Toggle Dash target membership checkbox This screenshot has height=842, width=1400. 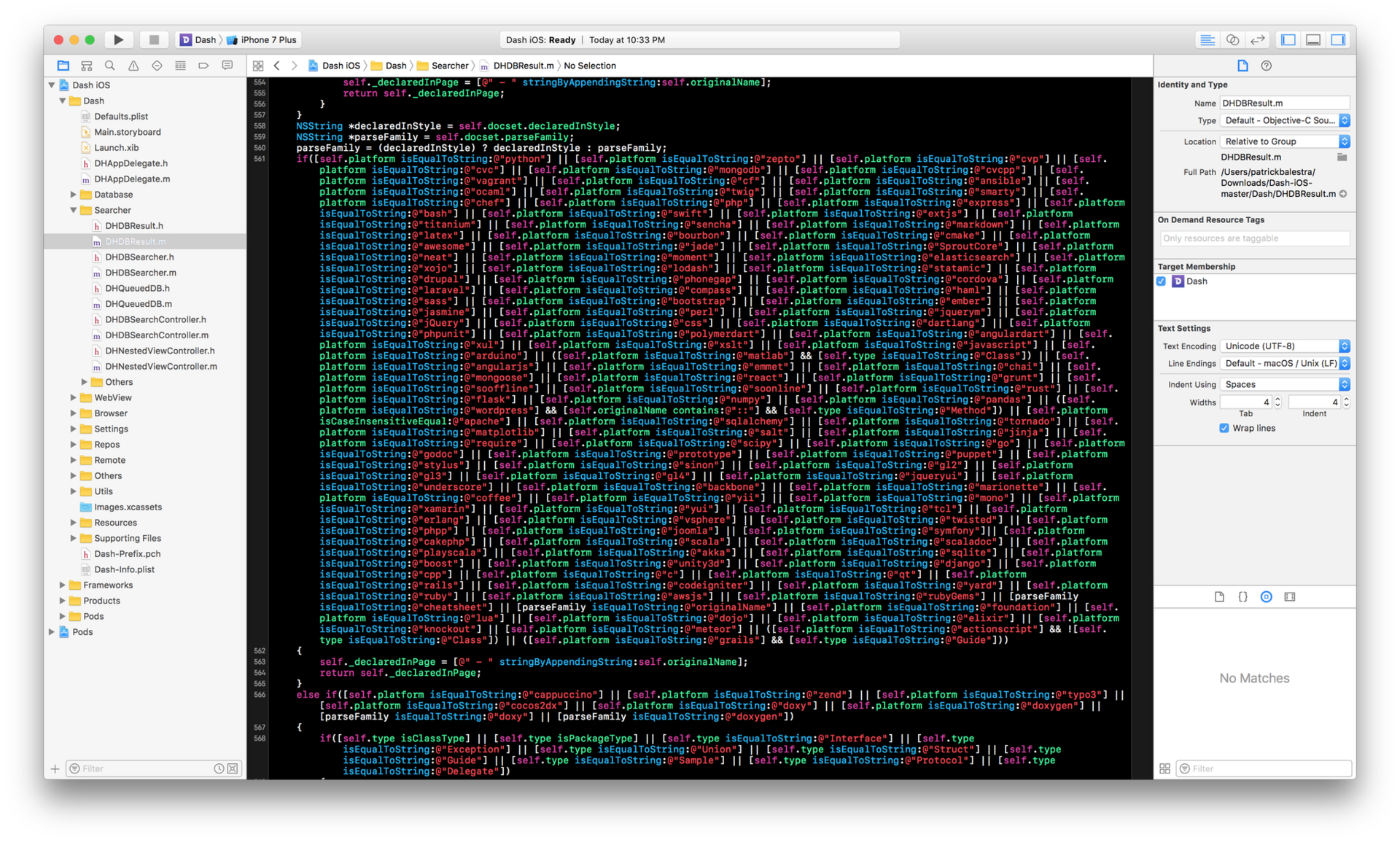pos(1162,281)
